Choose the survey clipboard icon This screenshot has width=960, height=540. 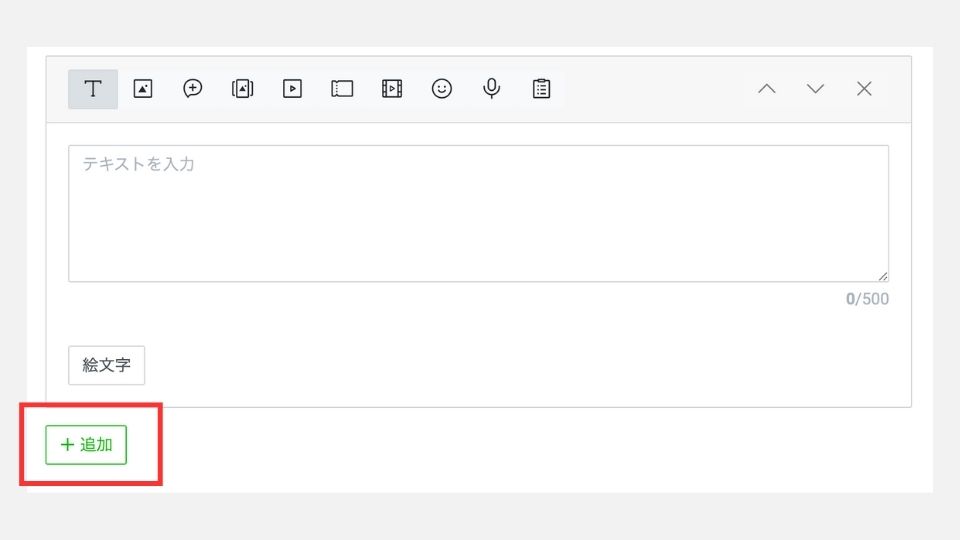[541, 89]
